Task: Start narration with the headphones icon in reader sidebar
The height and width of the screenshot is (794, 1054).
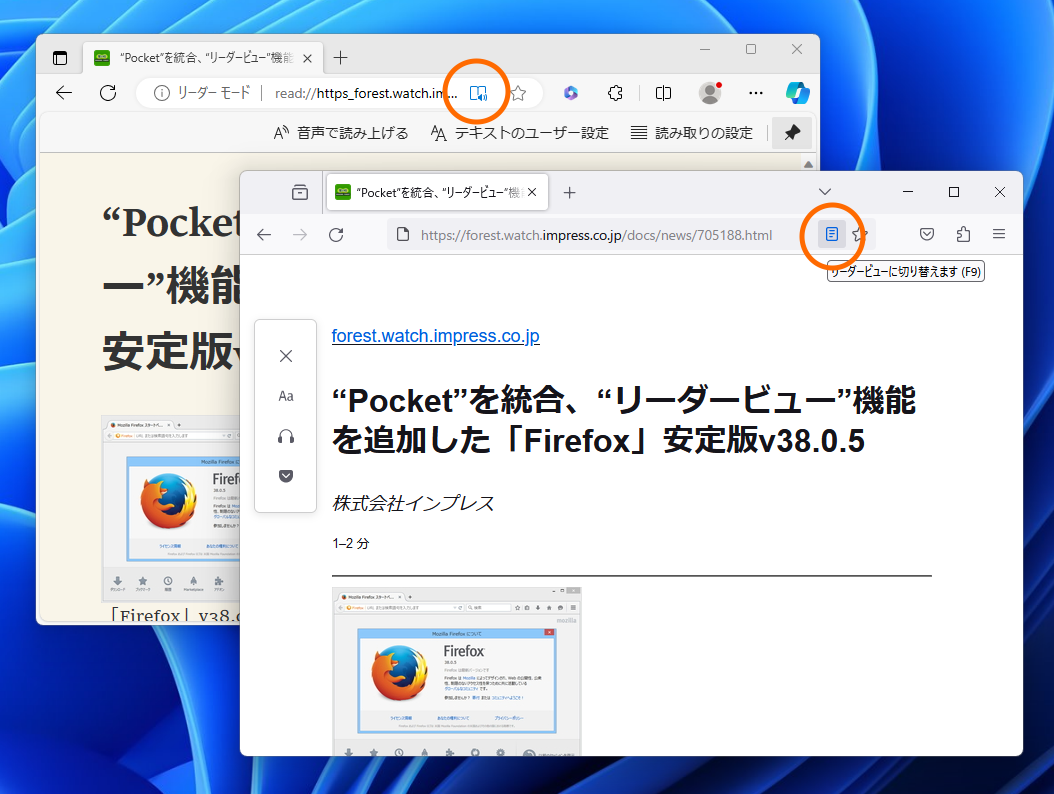Action: [286, 436]
